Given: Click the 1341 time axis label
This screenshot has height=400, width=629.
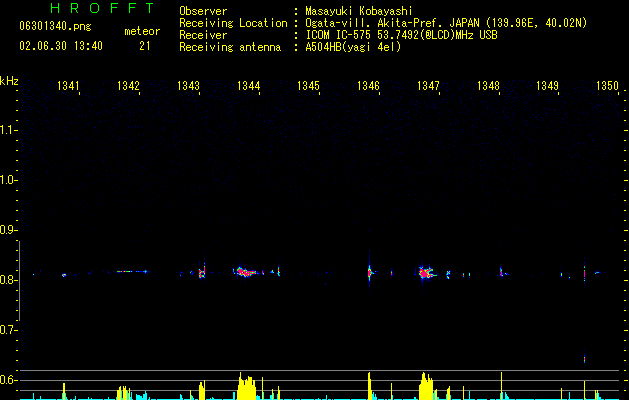Looking at the screenshot, I should [x=68, y=86].
